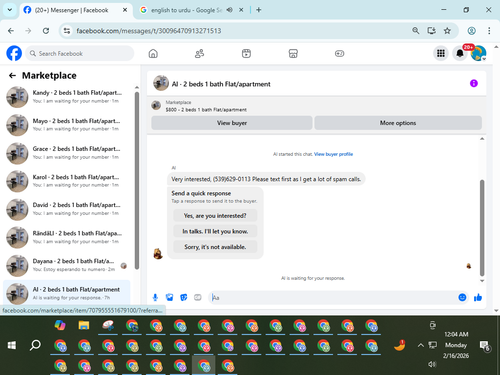Open the account profile picture menu
The image size is (500, 375).
click(x=478, y=53)
